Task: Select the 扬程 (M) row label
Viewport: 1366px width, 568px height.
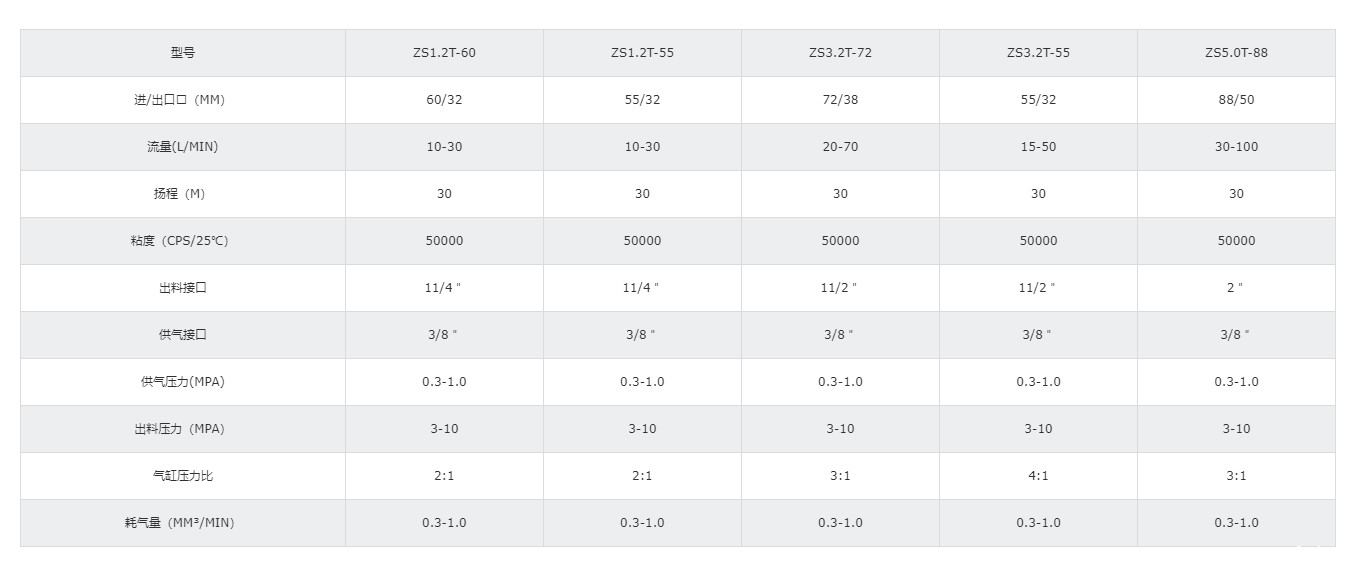Action: pyautogui.click(x=183, y=194)
